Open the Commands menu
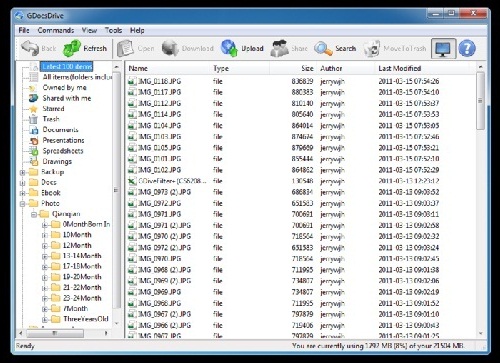 56,30
